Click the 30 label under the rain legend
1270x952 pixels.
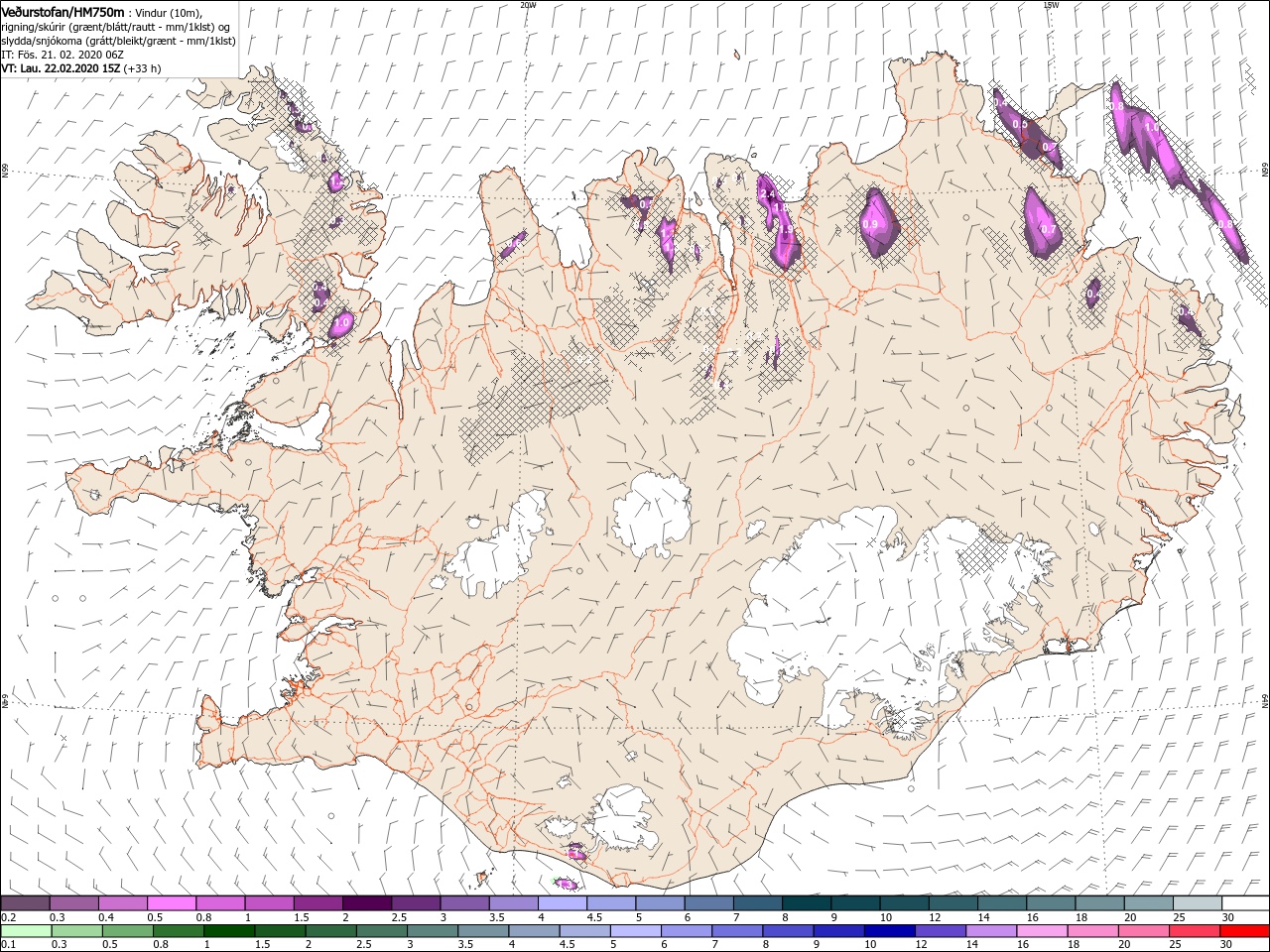1227,945
